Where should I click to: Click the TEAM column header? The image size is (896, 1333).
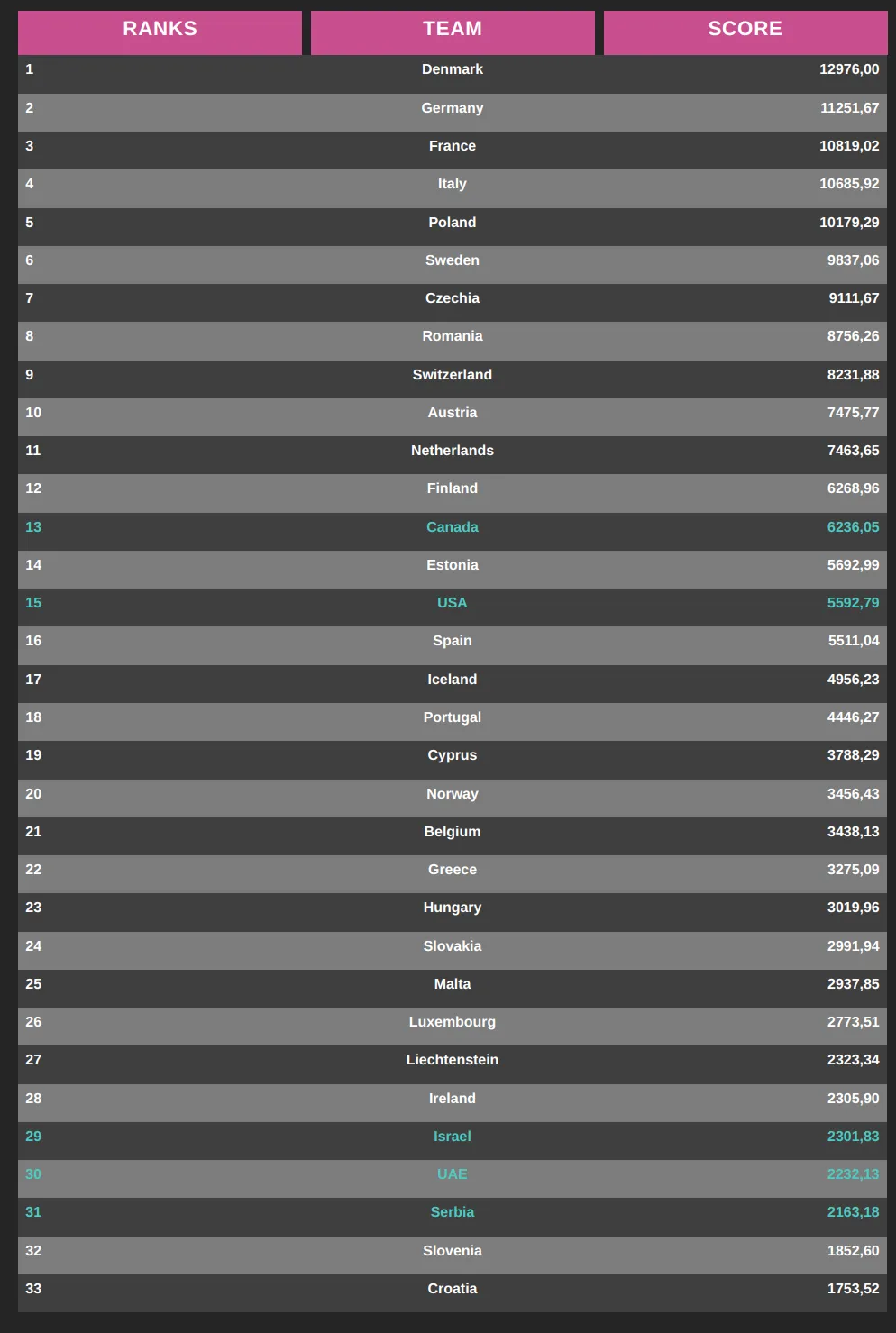click(453, 29)
